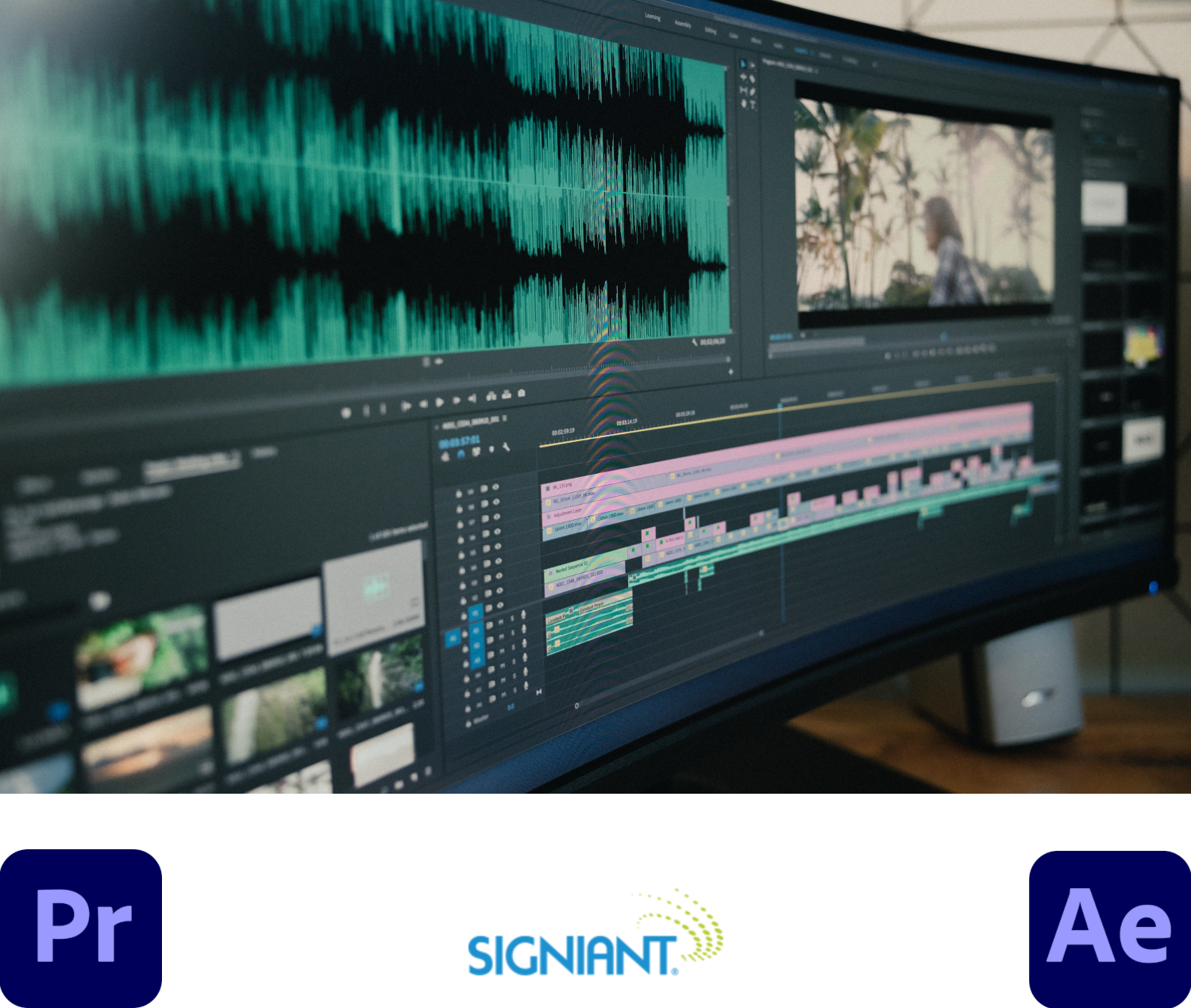Image resolution: width=1191 pixels, height=1008 pixels.
Task: Enable voice-over record on topmost audio track
Action: click(x=523, y=614)
